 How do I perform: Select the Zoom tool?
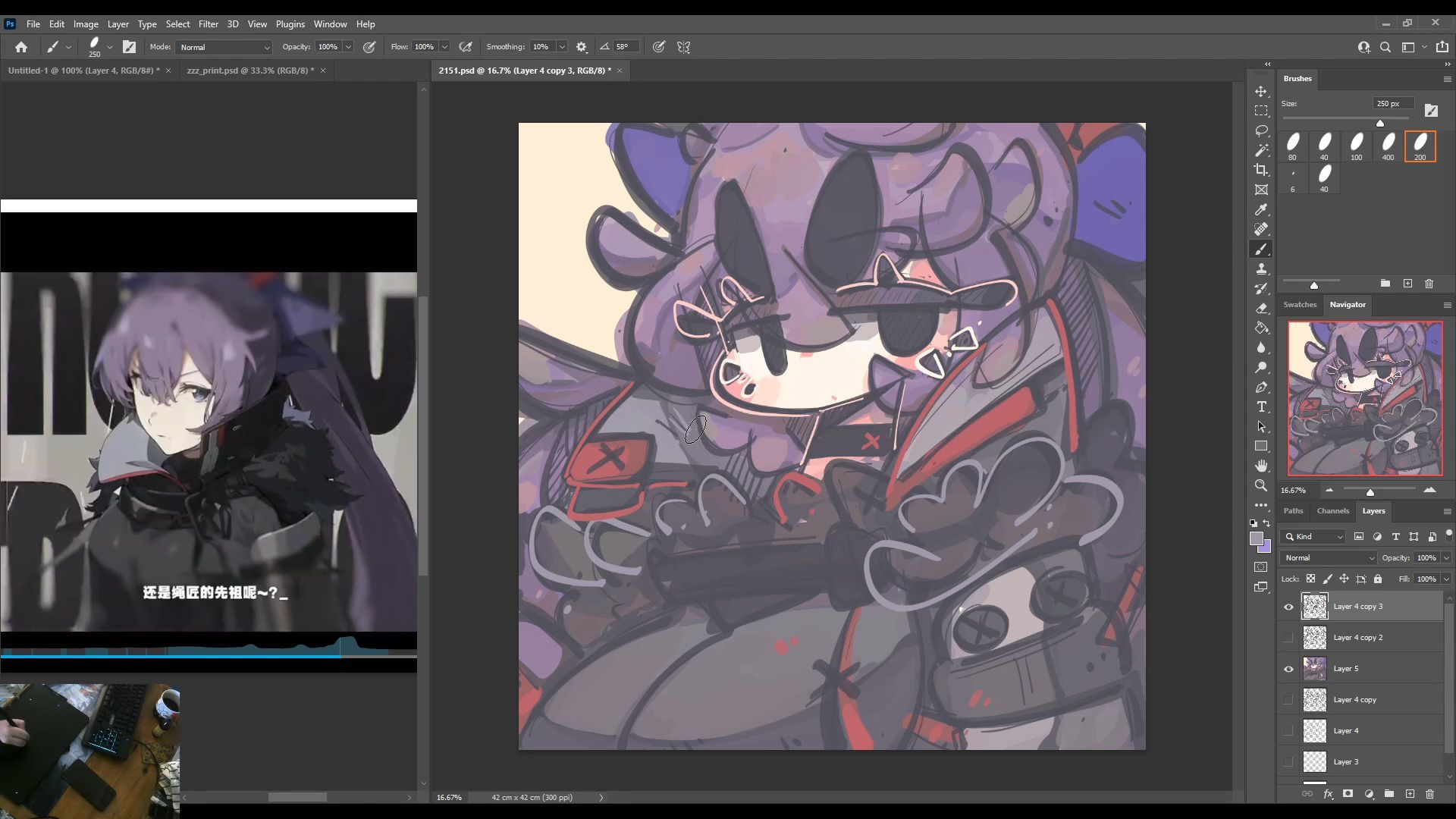(x=1261, y=485)
